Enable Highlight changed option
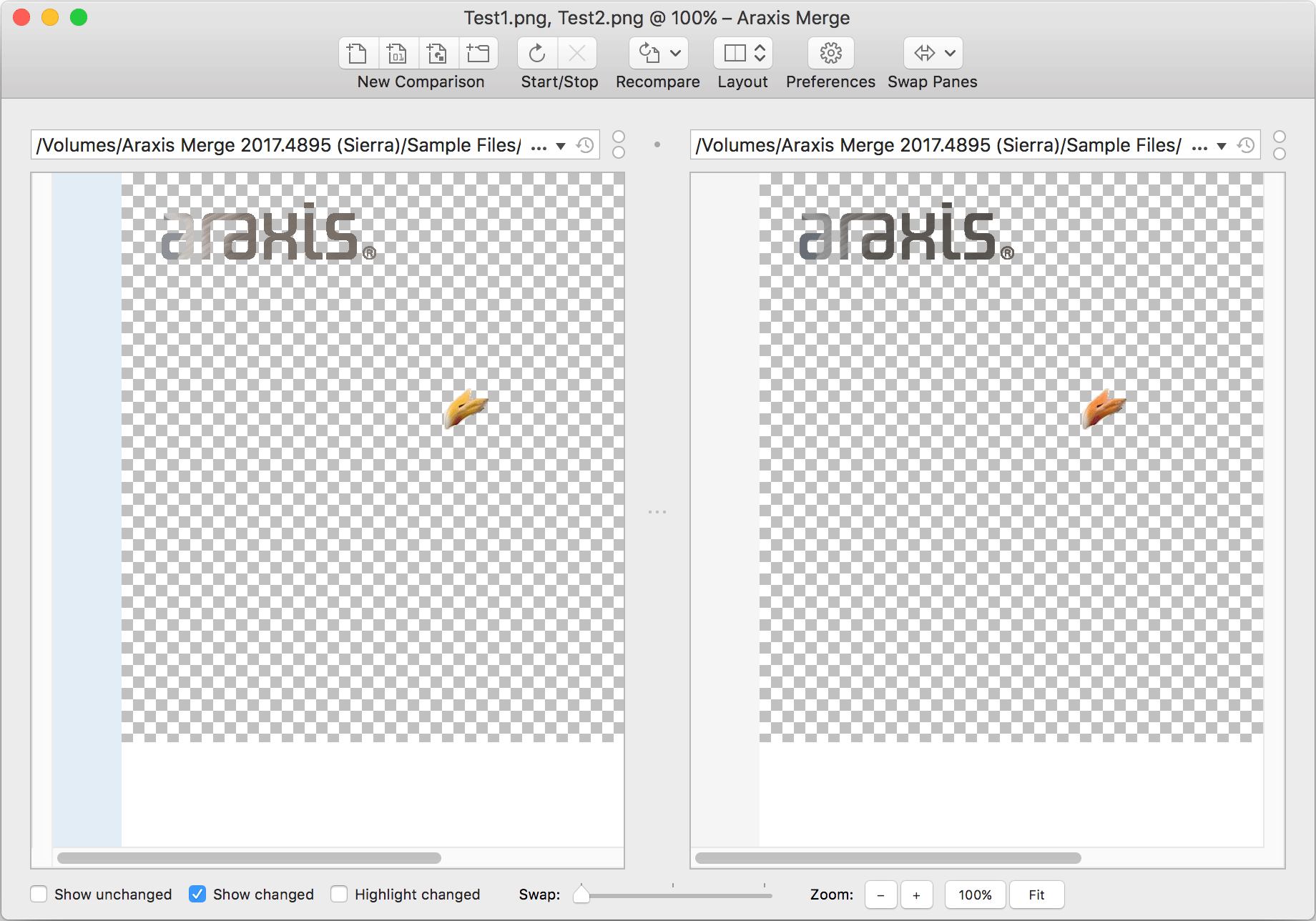 pos(339,894)
